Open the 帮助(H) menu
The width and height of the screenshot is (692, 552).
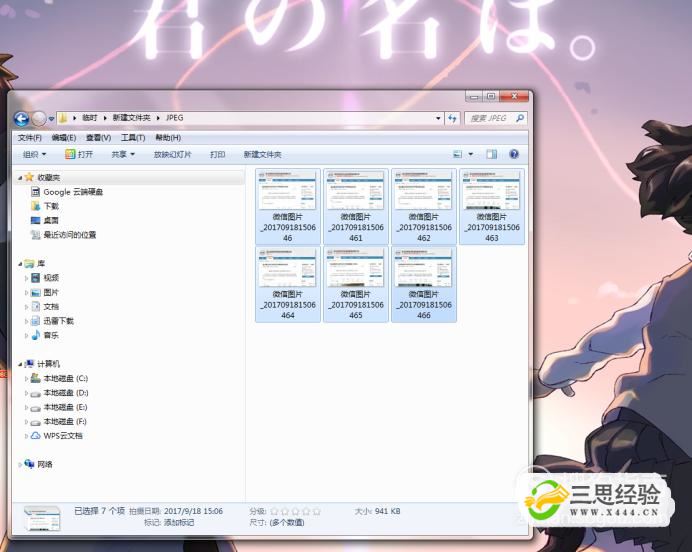(168, 138)
